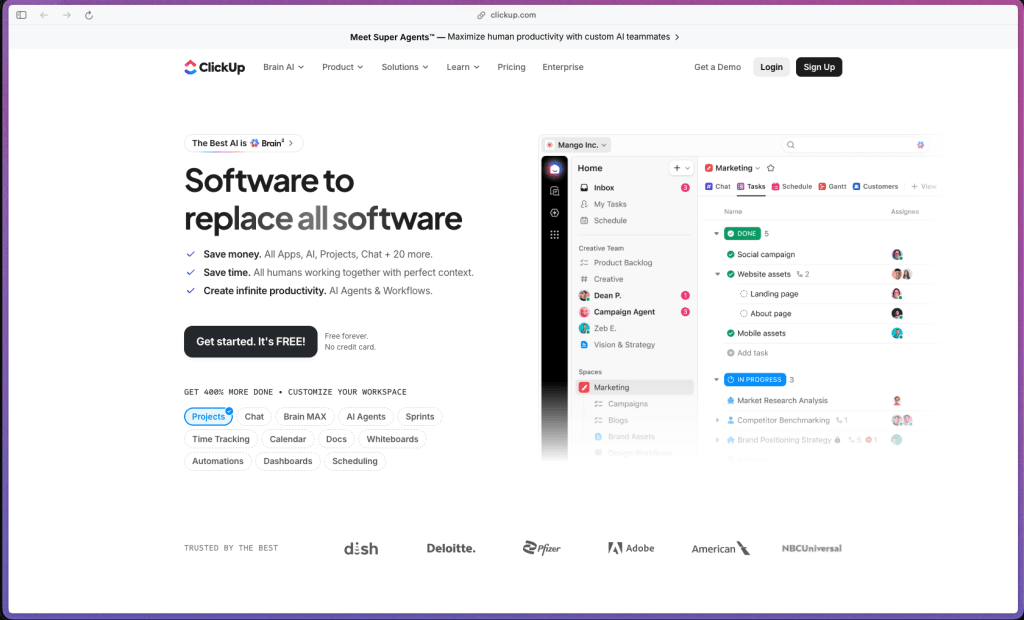Click assignee avatar for Social campaign
Screen dimensions: 1024x620
pyautogui.click(x=897, y=254)
